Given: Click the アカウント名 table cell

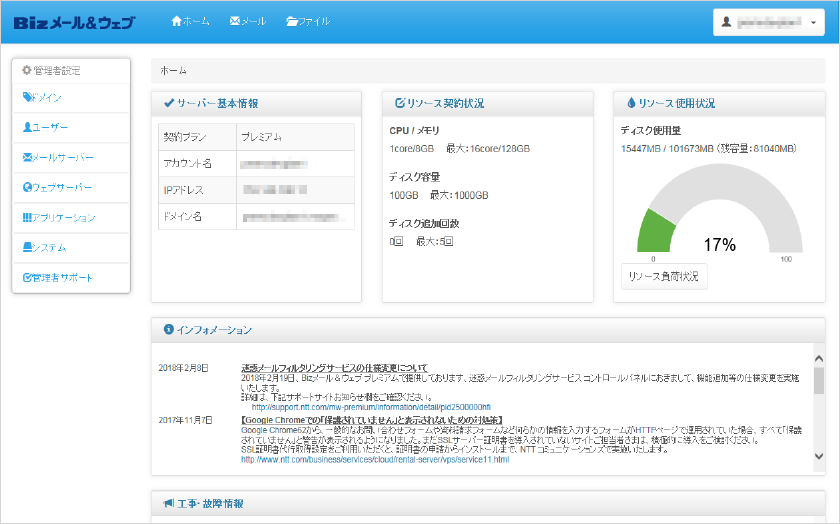Looking at the screenshot, I should [x=197, y=163].
